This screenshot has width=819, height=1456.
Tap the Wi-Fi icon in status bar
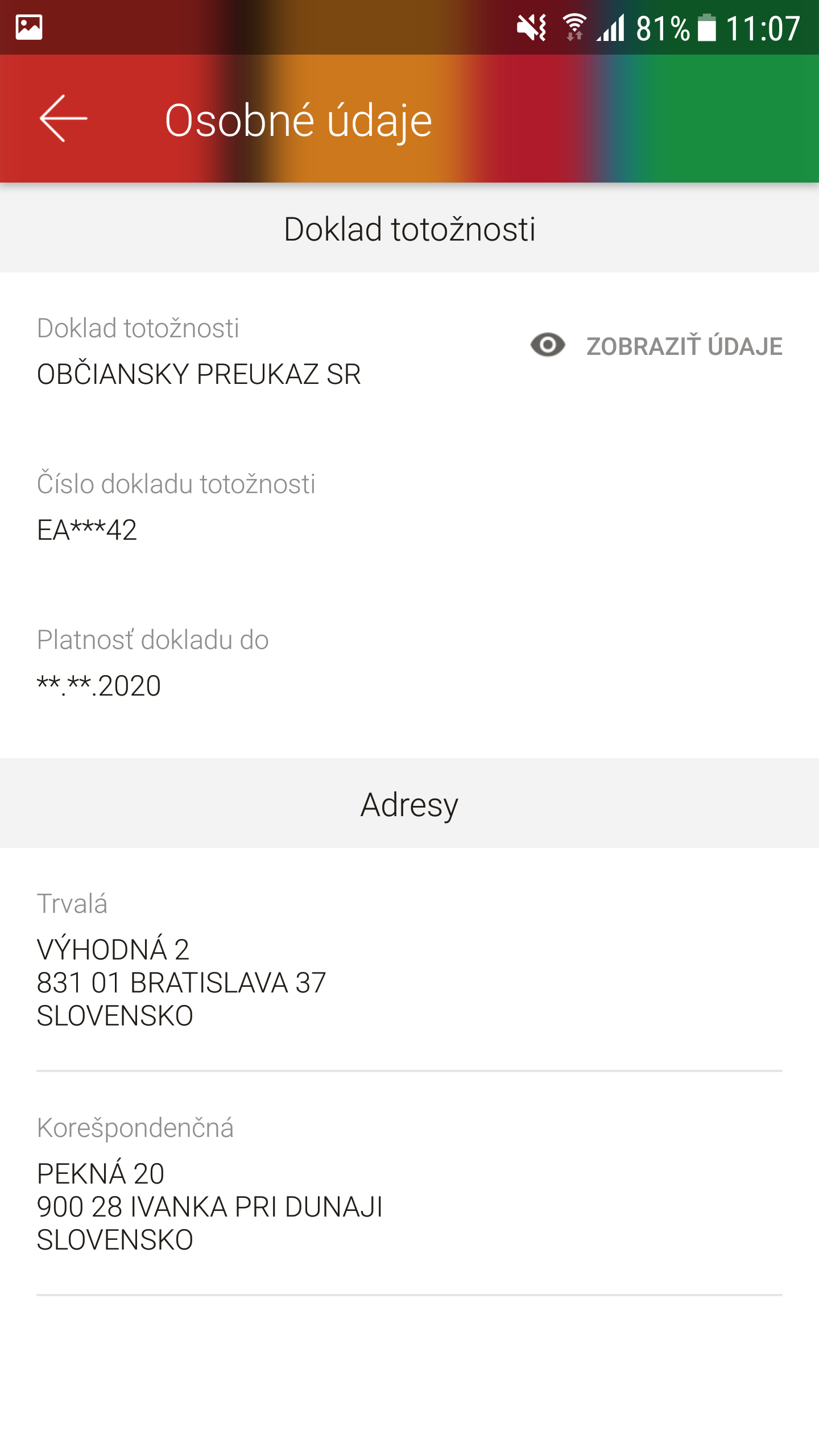[x=574, y=27]
